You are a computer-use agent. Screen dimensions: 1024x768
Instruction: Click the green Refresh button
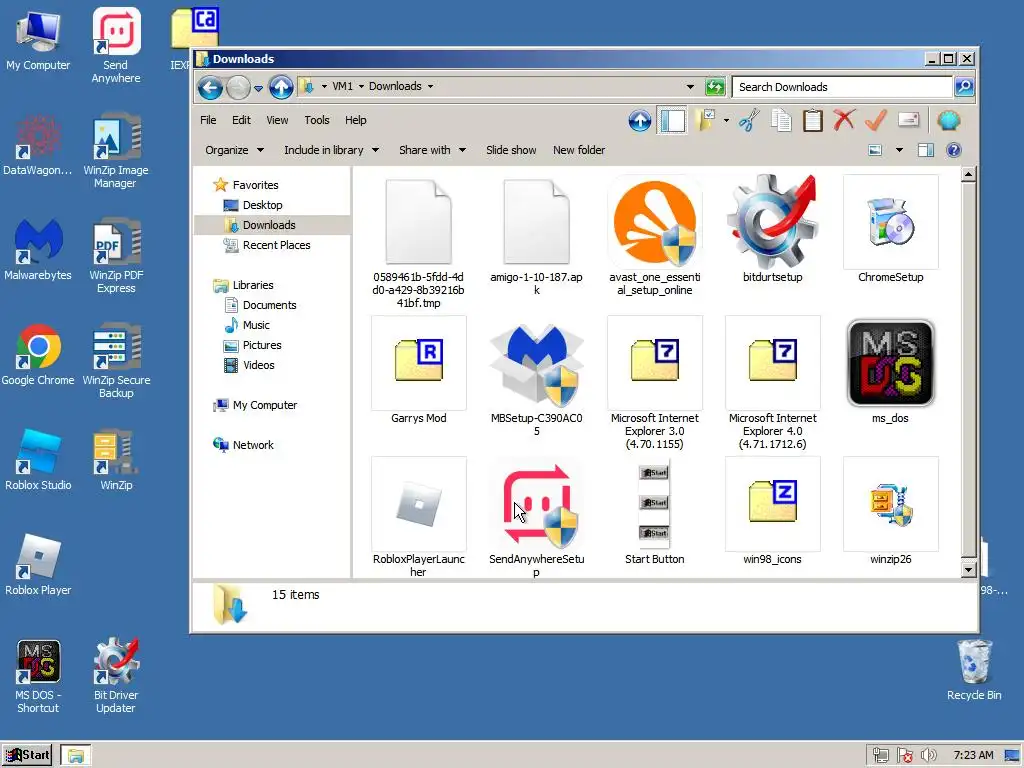pyautogui.click(x=715, y=87)
